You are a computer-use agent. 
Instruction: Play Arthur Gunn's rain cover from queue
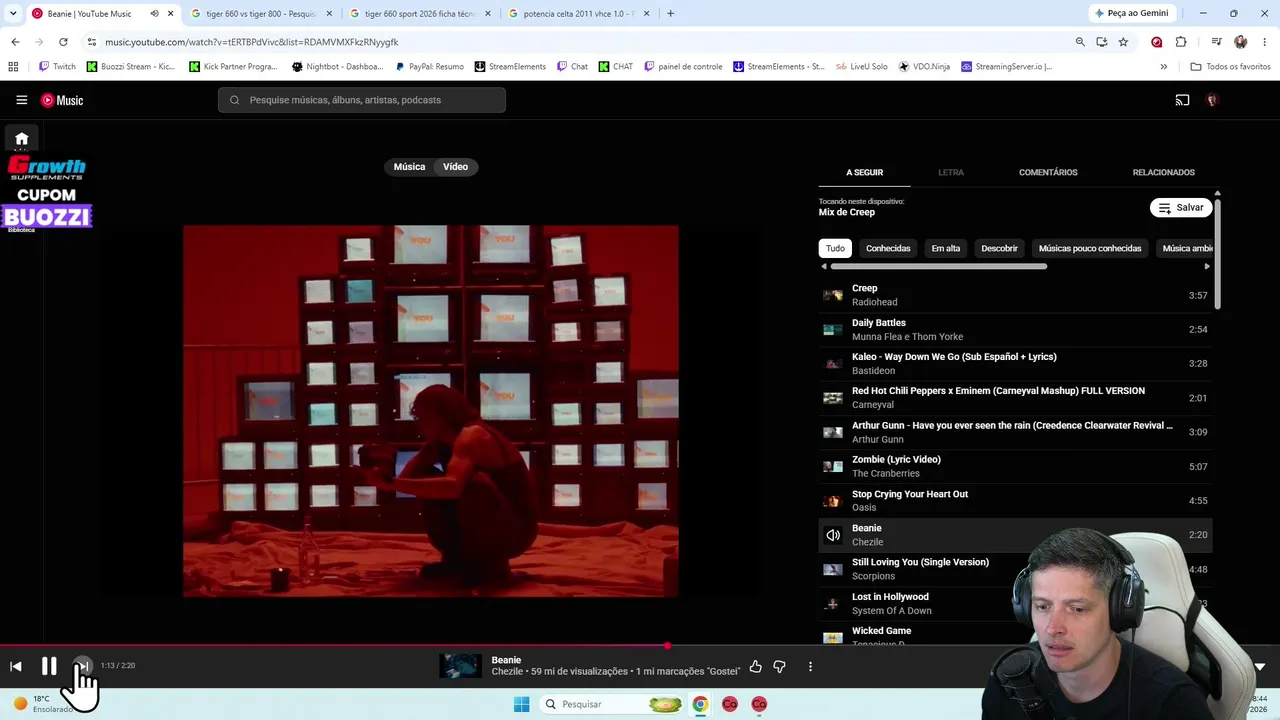click(x=1015, y=432)
